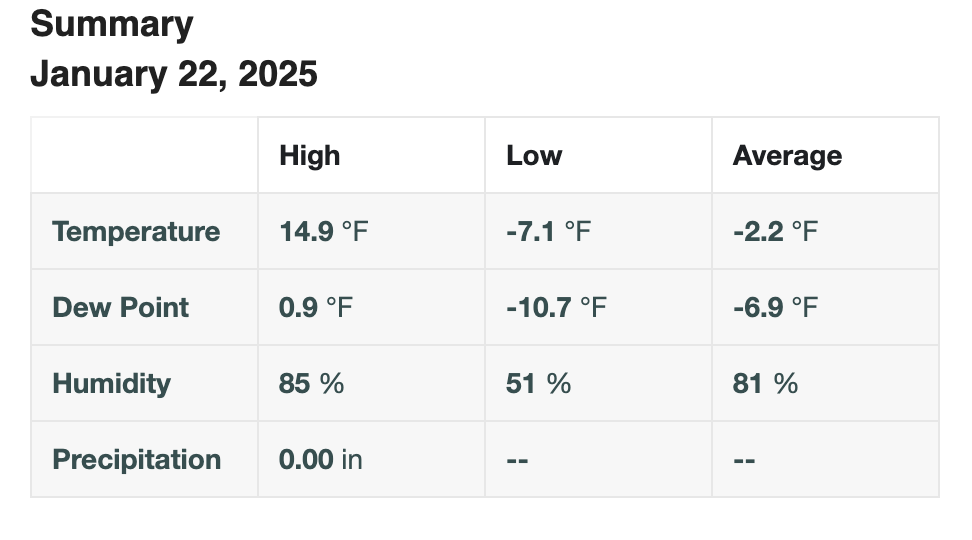Click the 0.00 in precipitation value

tap(320, 459)
